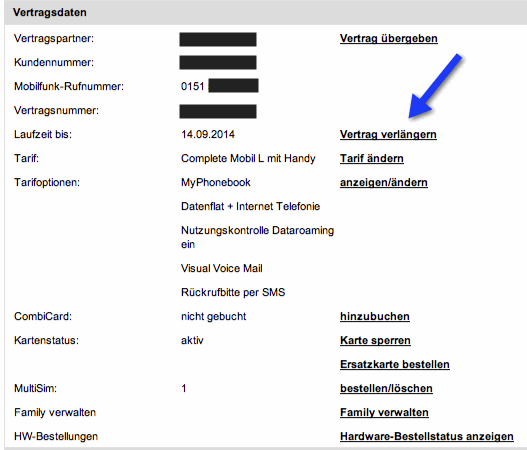This screenshot has width=527, height=450.
Task: Show Hardware-Bestellstatus anzeigen page
Action: click(427, 437)
